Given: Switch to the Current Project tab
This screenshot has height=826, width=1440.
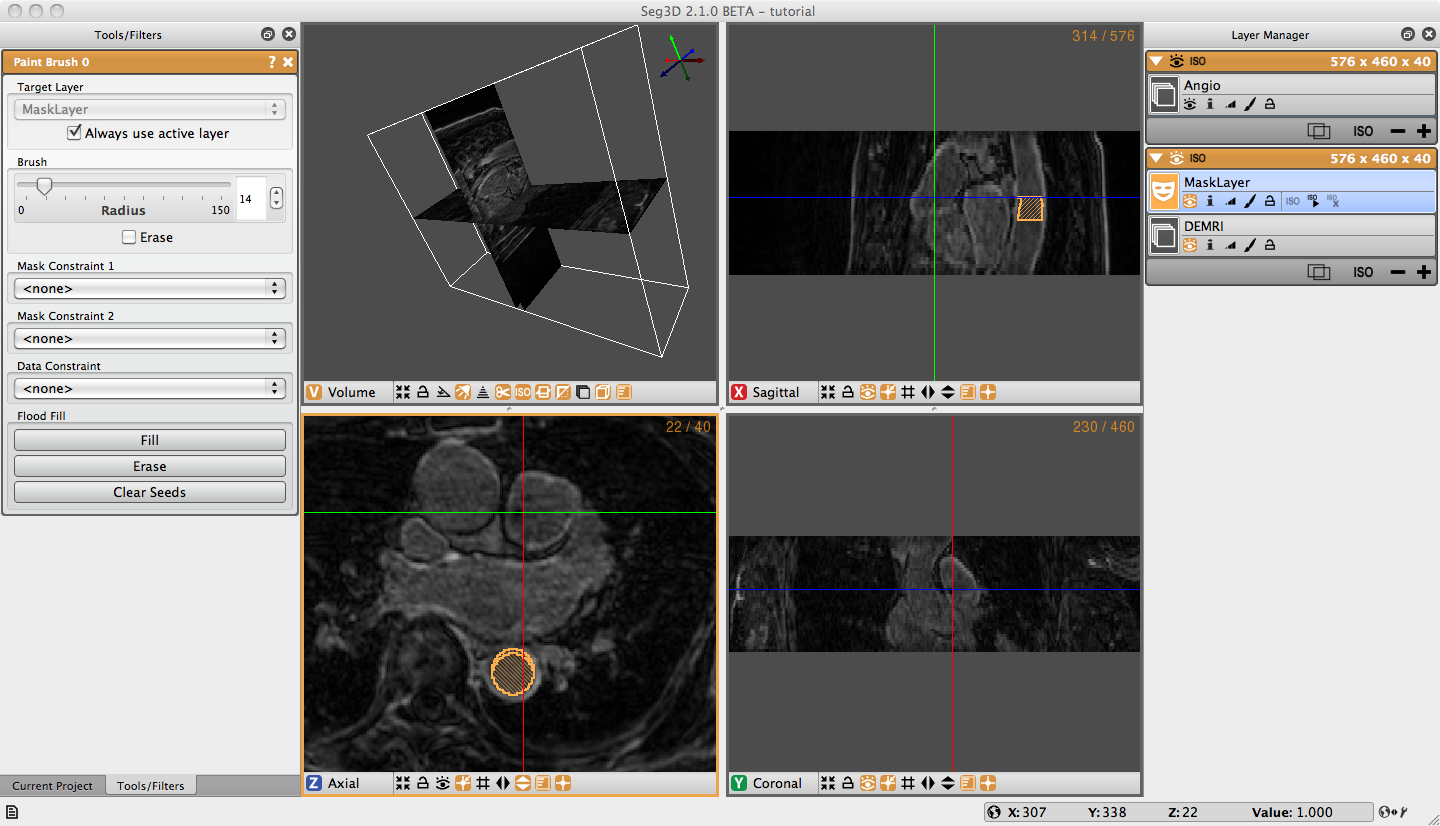Looking at the screenshot, I should (x=53, y=786).
